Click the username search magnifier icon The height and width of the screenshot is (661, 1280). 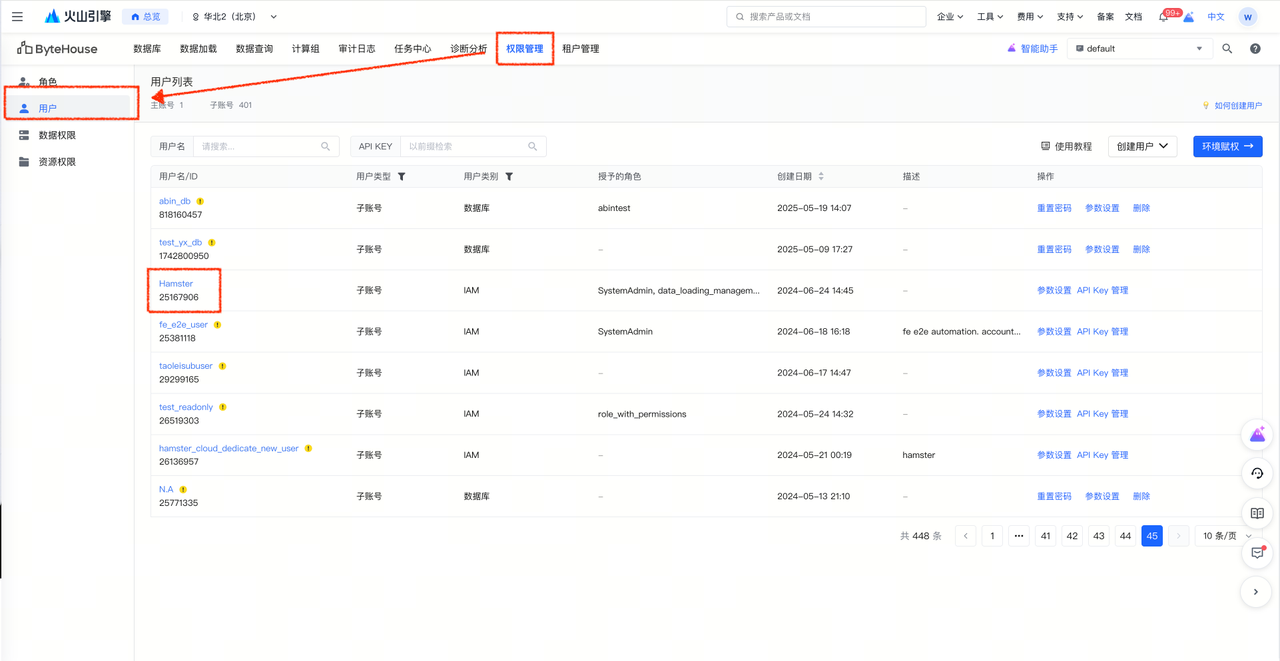(x=326, y=146)
